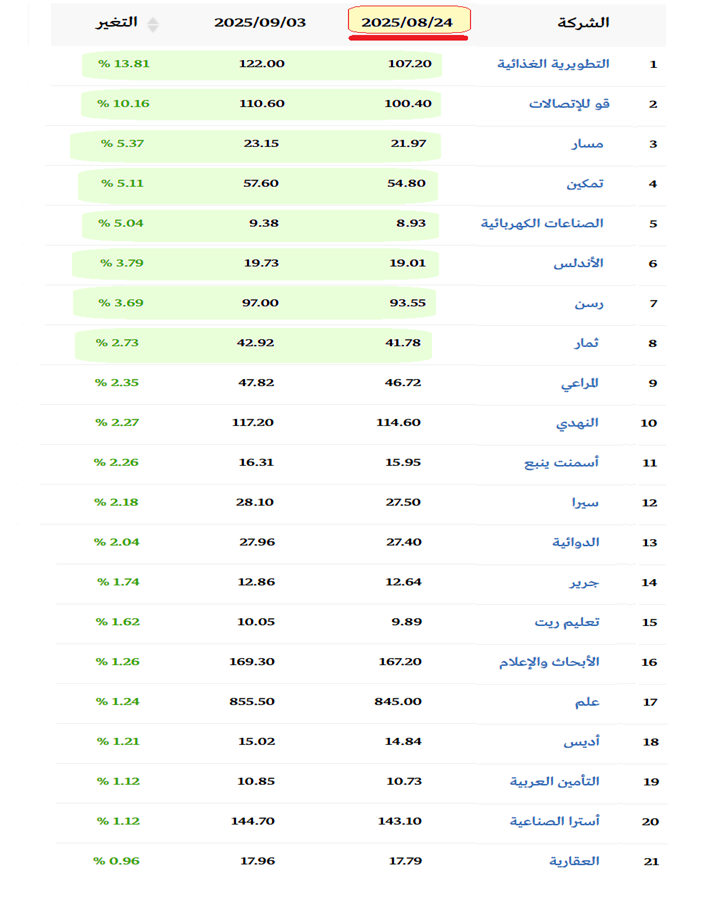Screen dimensions: 708x905
Task: Open company link ثمار
Action: [586, 343]
